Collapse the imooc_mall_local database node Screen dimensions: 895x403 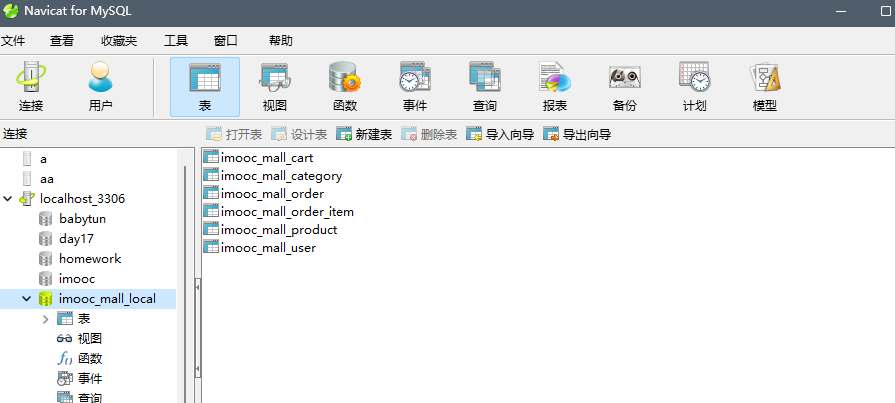tap(26, 299)
